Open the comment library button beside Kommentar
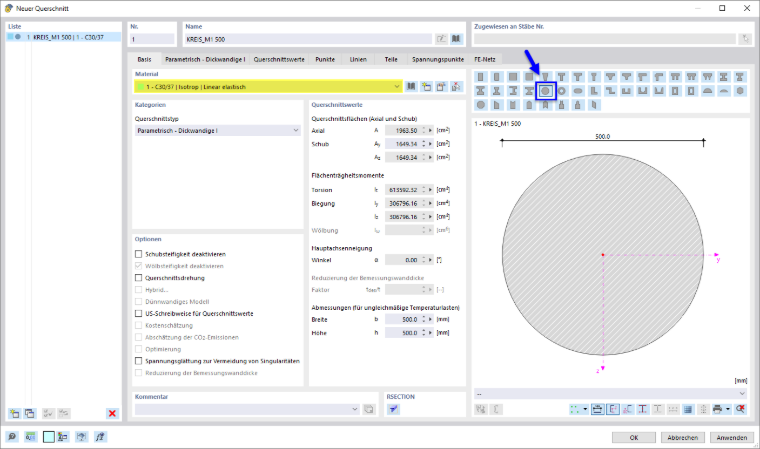Image resolution: width=760 pixels, height=449 pixels. [x=369, y=409]
